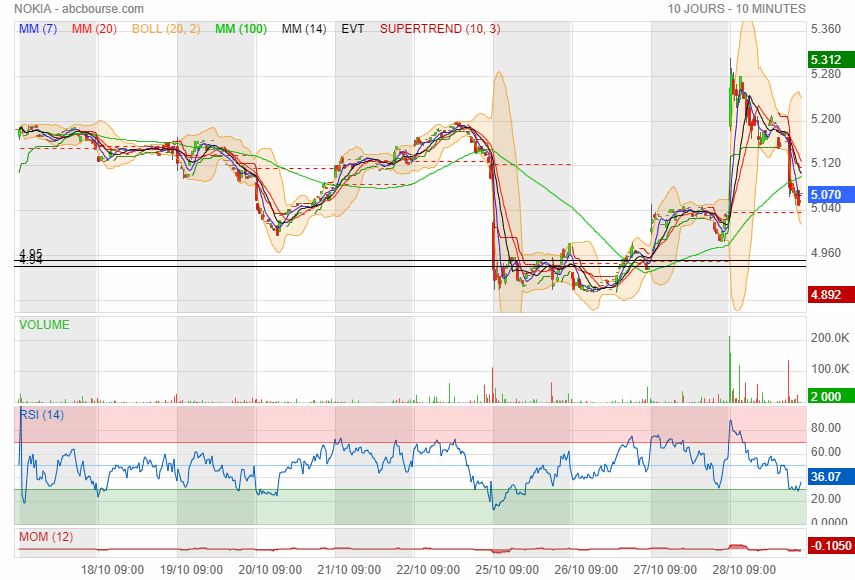The height and width of the screenshot is (580, 855).
Task: Click the blue 5.070 current price tag
Action: [831, 195]
